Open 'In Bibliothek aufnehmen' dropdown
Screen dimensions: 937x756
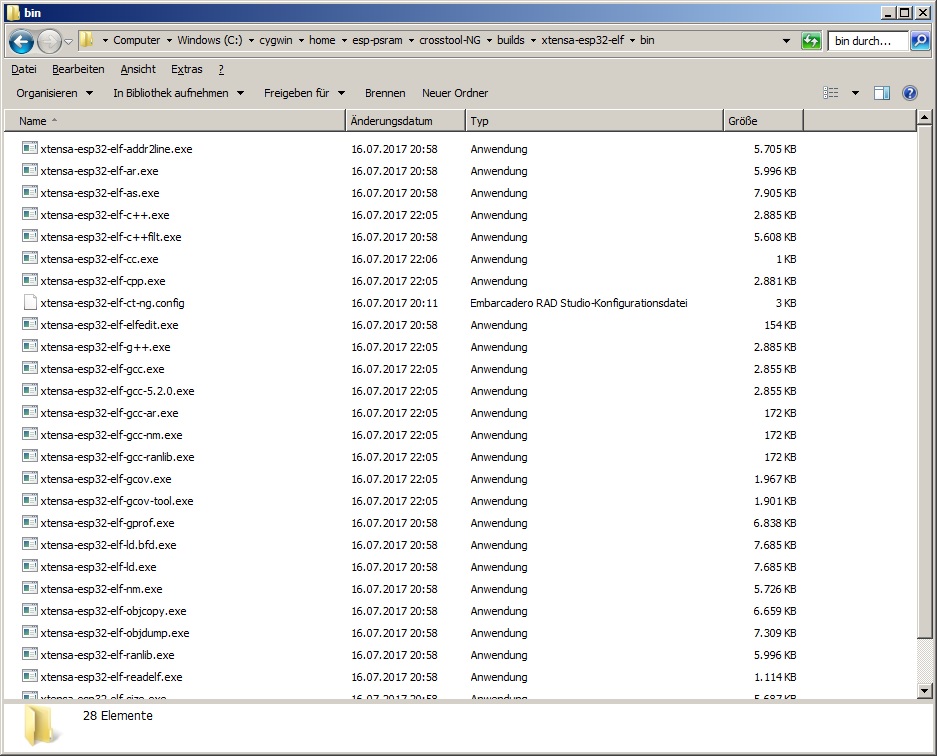click(x=178, y=93)
